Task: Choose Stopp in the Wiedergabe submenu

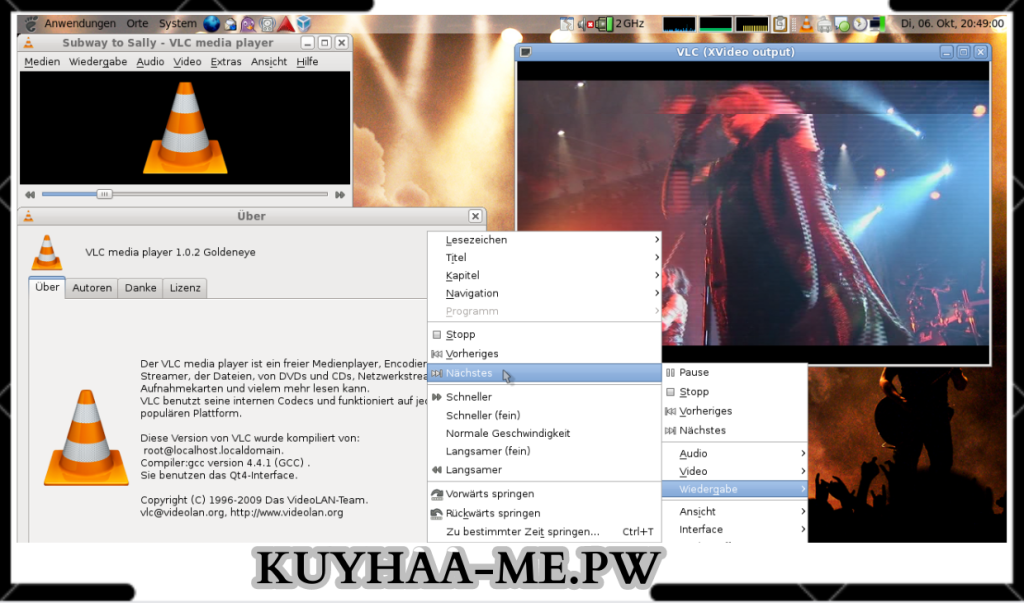Action: pyautogui.click(x=544, y=334)
